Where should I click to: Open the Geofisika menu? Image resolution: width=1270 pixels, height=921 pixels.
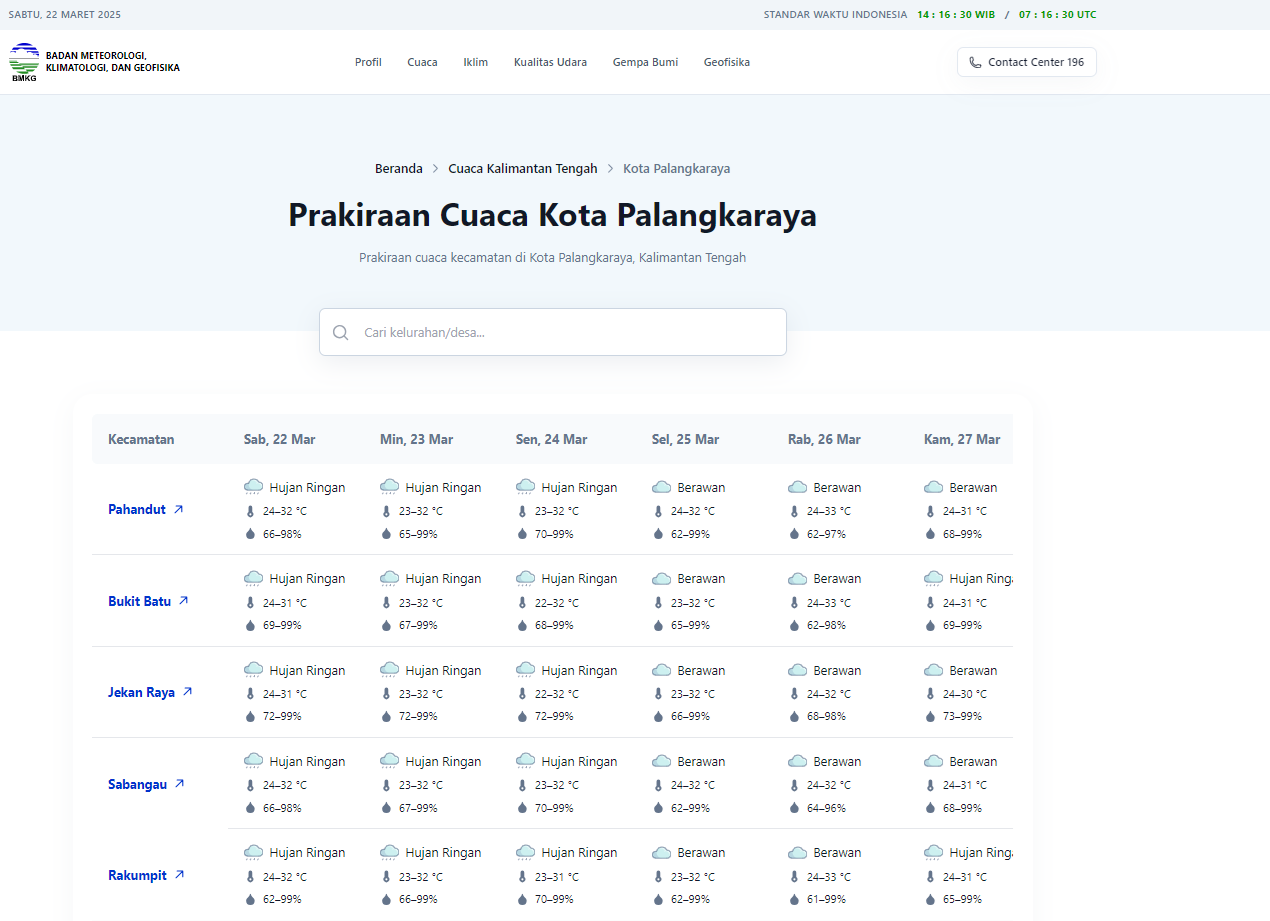tap(726, 62)
